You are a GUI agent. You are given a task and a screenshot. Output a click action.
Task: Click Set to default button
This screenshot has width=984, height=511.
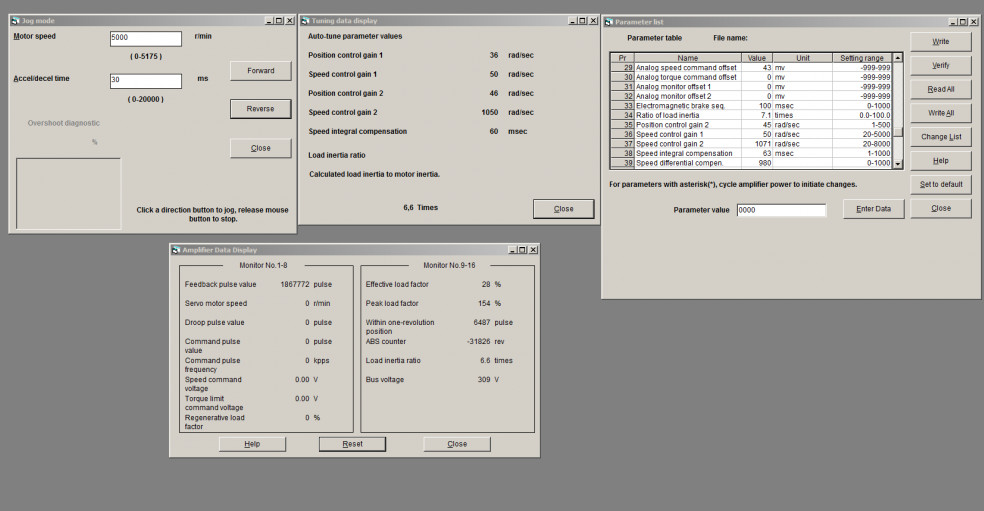(941, 185)
